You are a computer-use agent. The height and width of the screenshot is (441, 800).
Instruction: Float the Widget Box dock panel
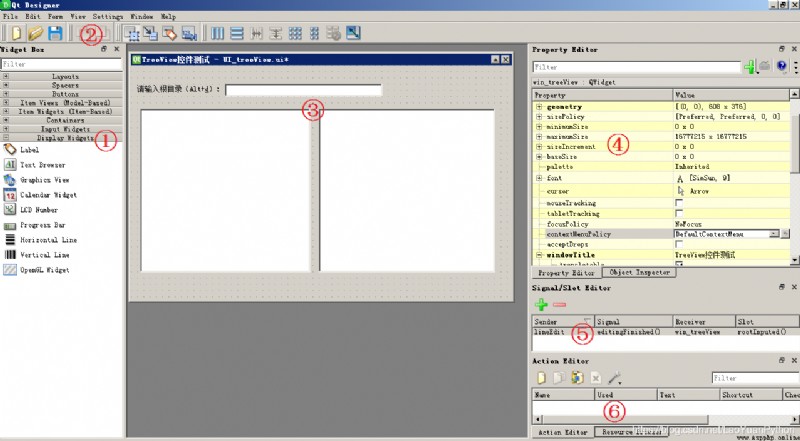(x=104, y=49)
